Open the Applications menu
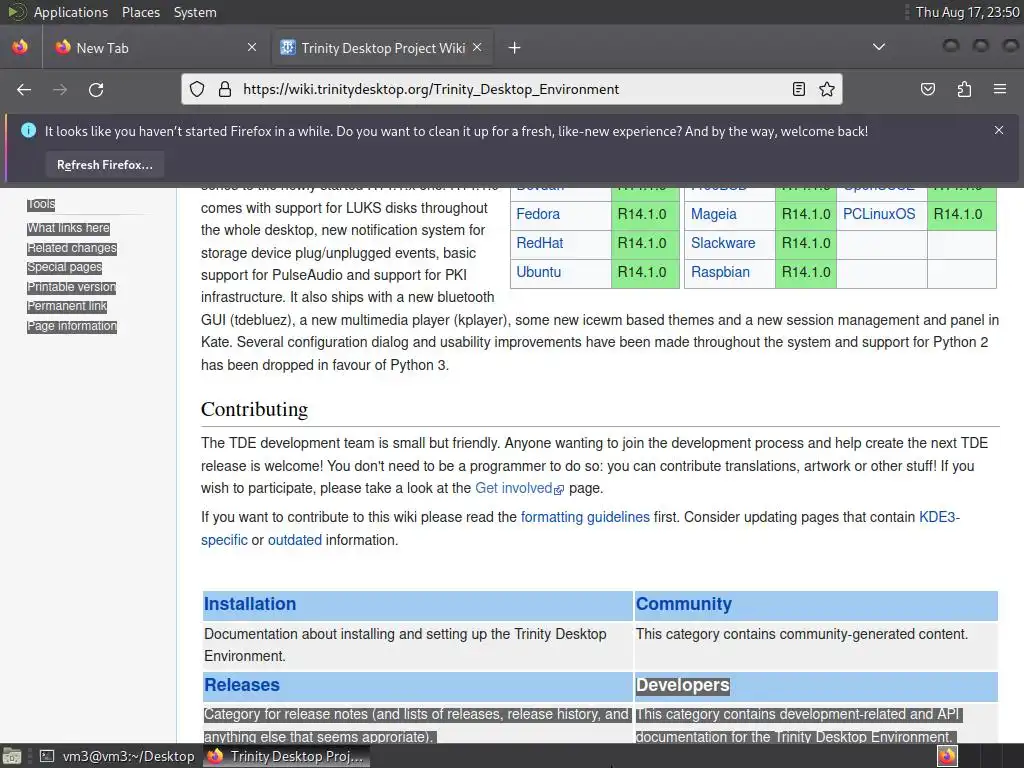The width and height of the screenshot is (1024, 768). (71, 12)
